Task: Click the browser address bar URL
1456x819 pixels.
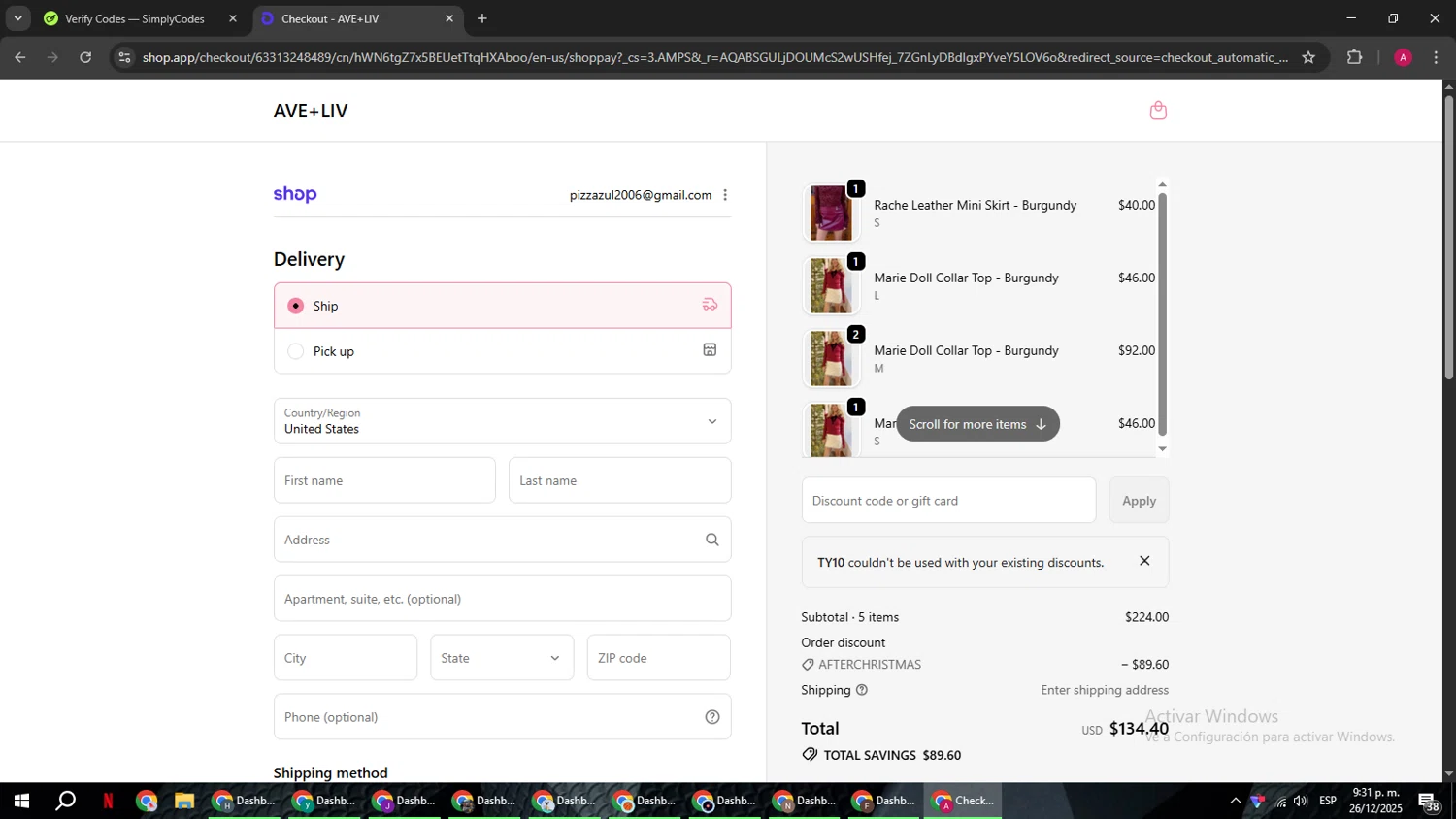Action: tap(715, 57)
